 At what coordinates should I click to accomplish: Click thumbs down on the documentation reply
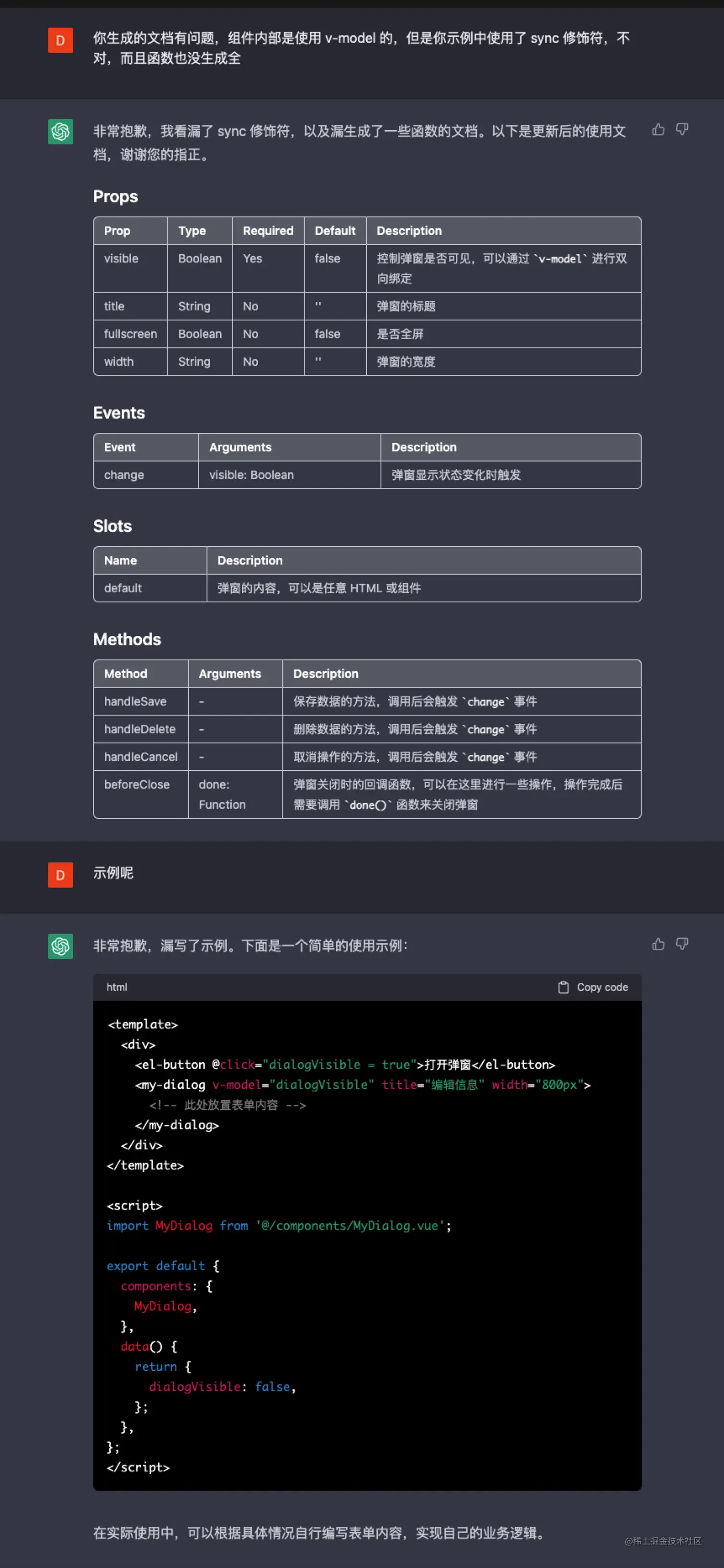[x=682, y=129]
